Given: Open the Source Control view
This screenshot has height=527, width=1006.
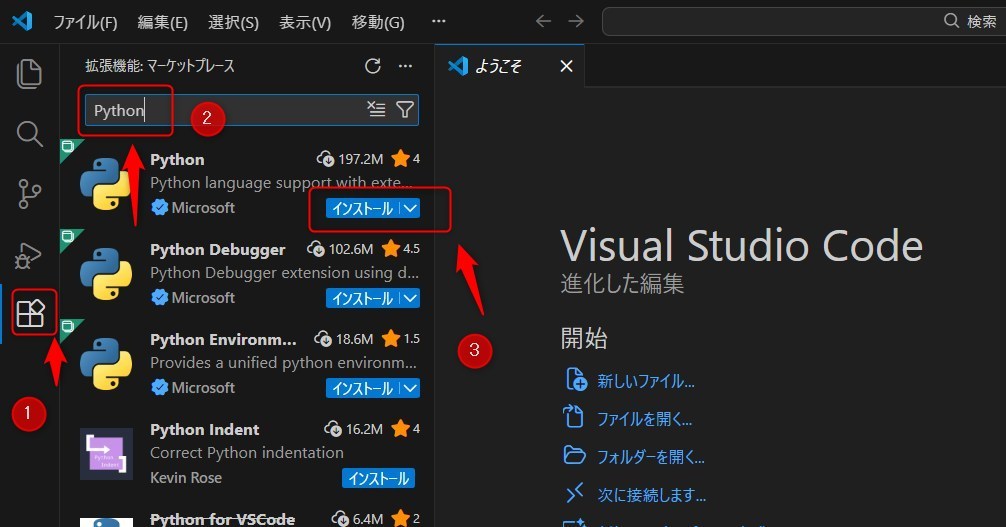Looking at the screenshot, I should tap(29, 193).
